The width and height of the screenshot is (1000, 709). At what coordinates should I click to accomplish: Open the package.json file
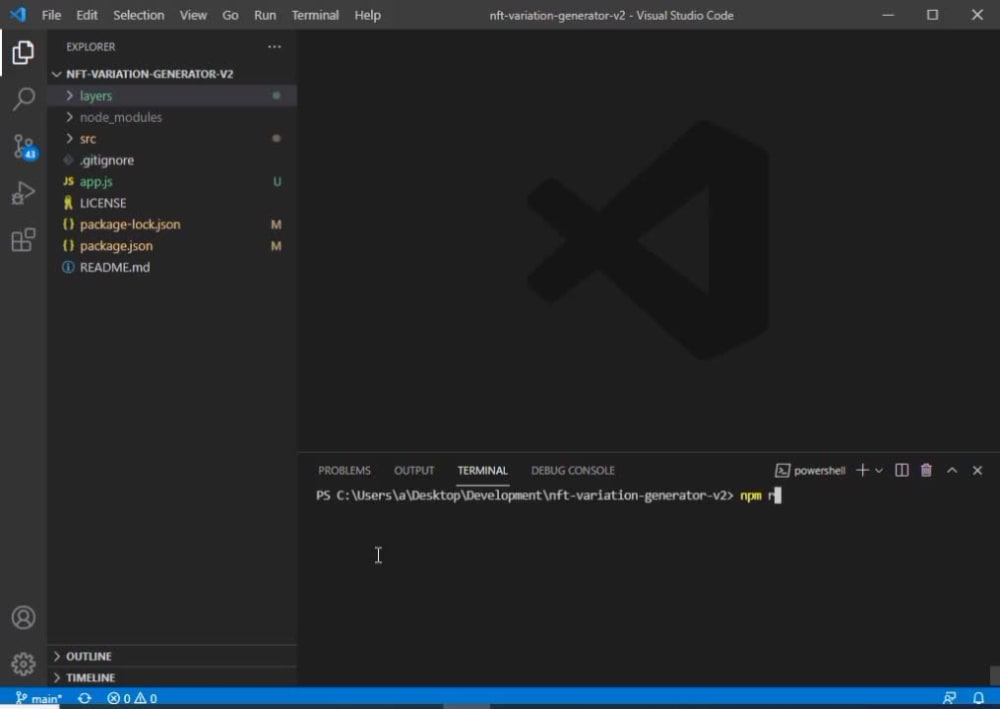point(172,245)
